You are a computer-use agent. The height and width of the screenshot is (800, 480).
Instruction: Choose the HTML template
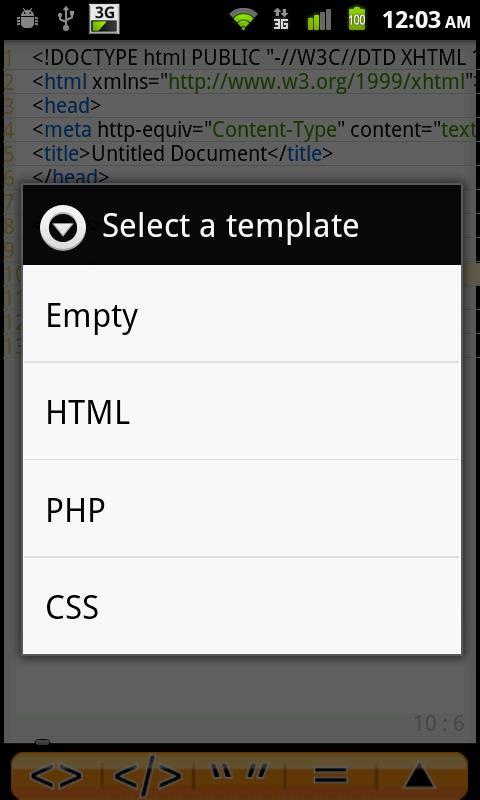pos(242,411)
